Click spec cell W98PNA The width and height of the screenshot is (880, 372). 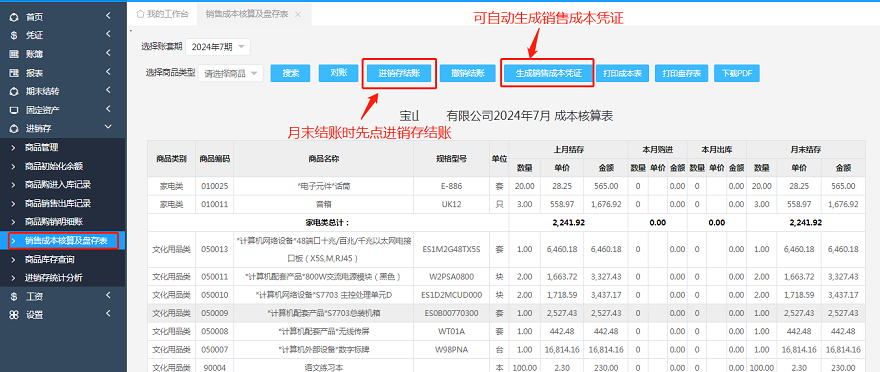coord(452,350)
